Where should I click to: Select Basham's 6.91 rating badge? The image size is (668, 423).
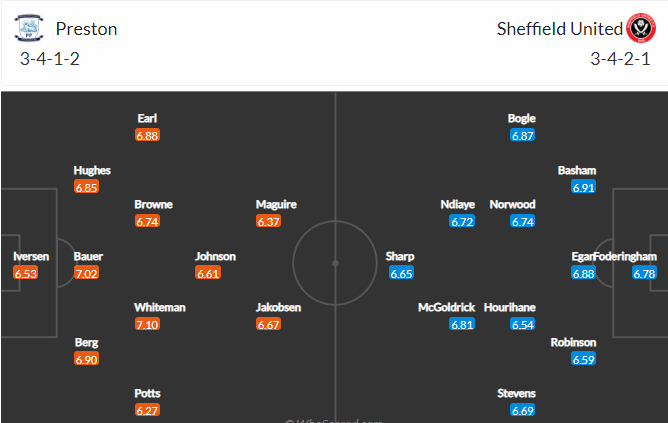pyautogui.click(x=584, y=187)
